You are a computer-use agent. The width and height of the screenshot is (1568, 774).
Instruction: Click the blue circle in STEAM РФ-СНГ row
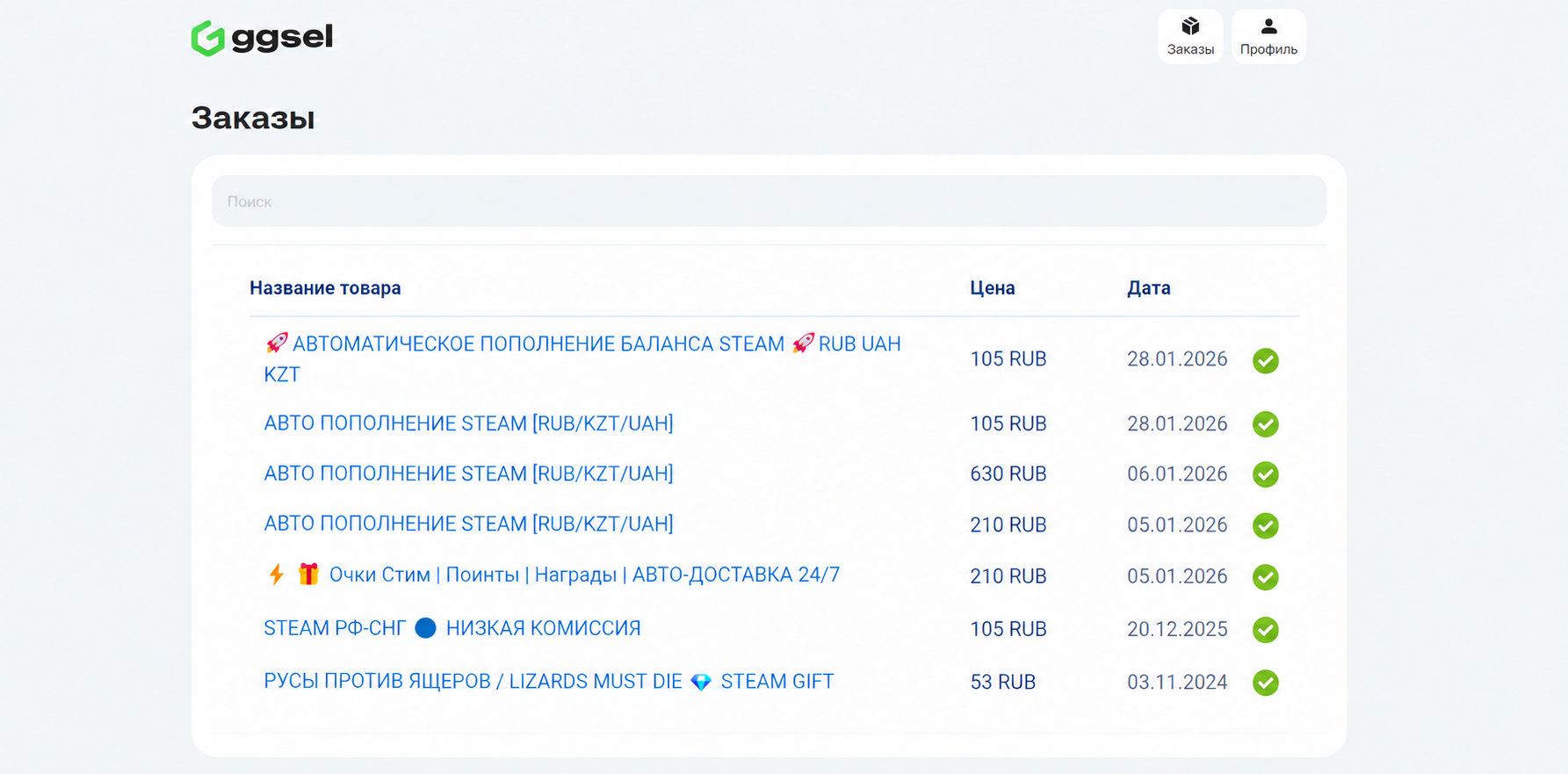tap(425, 628)
